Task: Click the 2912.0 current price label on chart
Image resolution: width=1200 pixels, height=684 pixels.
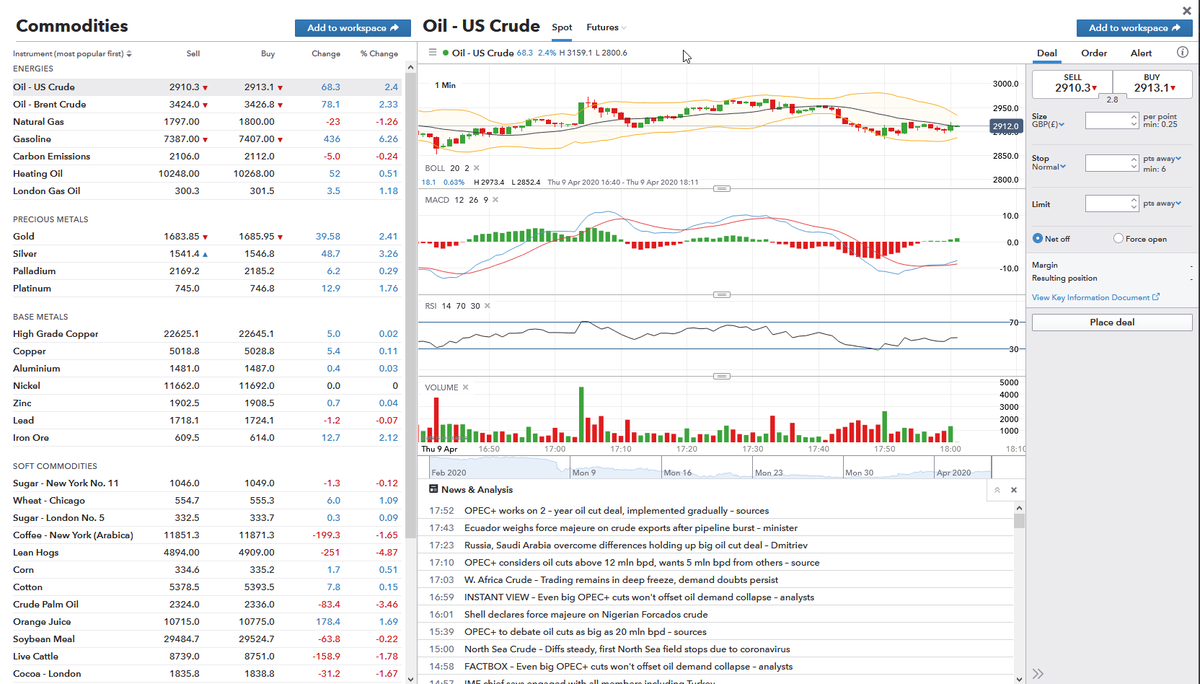Action: click(x=1005, y=126)
